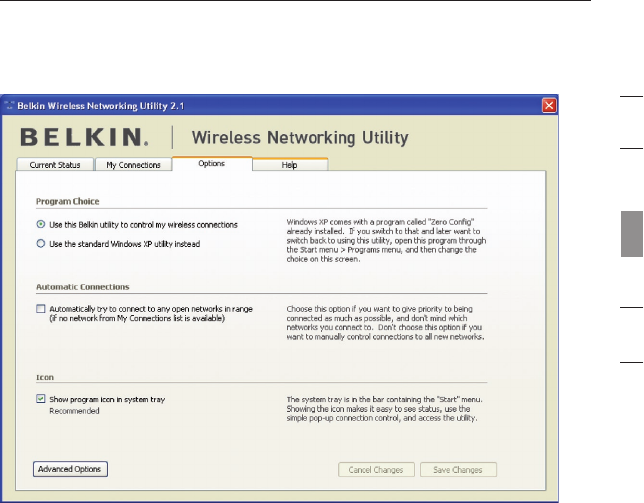
Task: Click the 'Choose this option if you want' description
Action: 385,322
